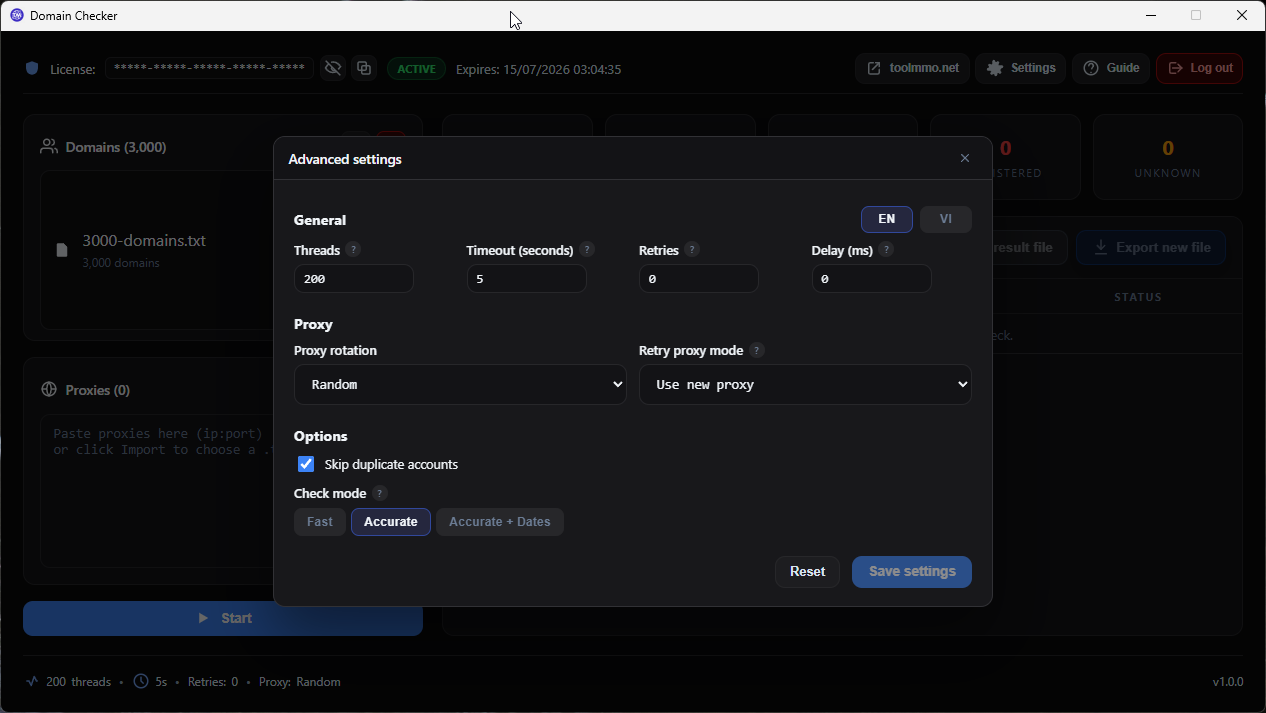
Task: Click the threads activity icon in status bar
Action: (32, 681)
